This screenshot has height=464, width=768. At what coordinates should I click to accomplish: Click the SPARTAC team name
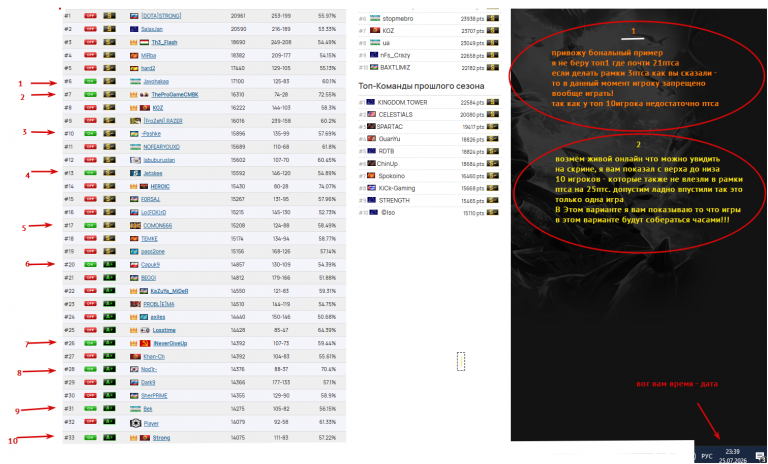389,127
